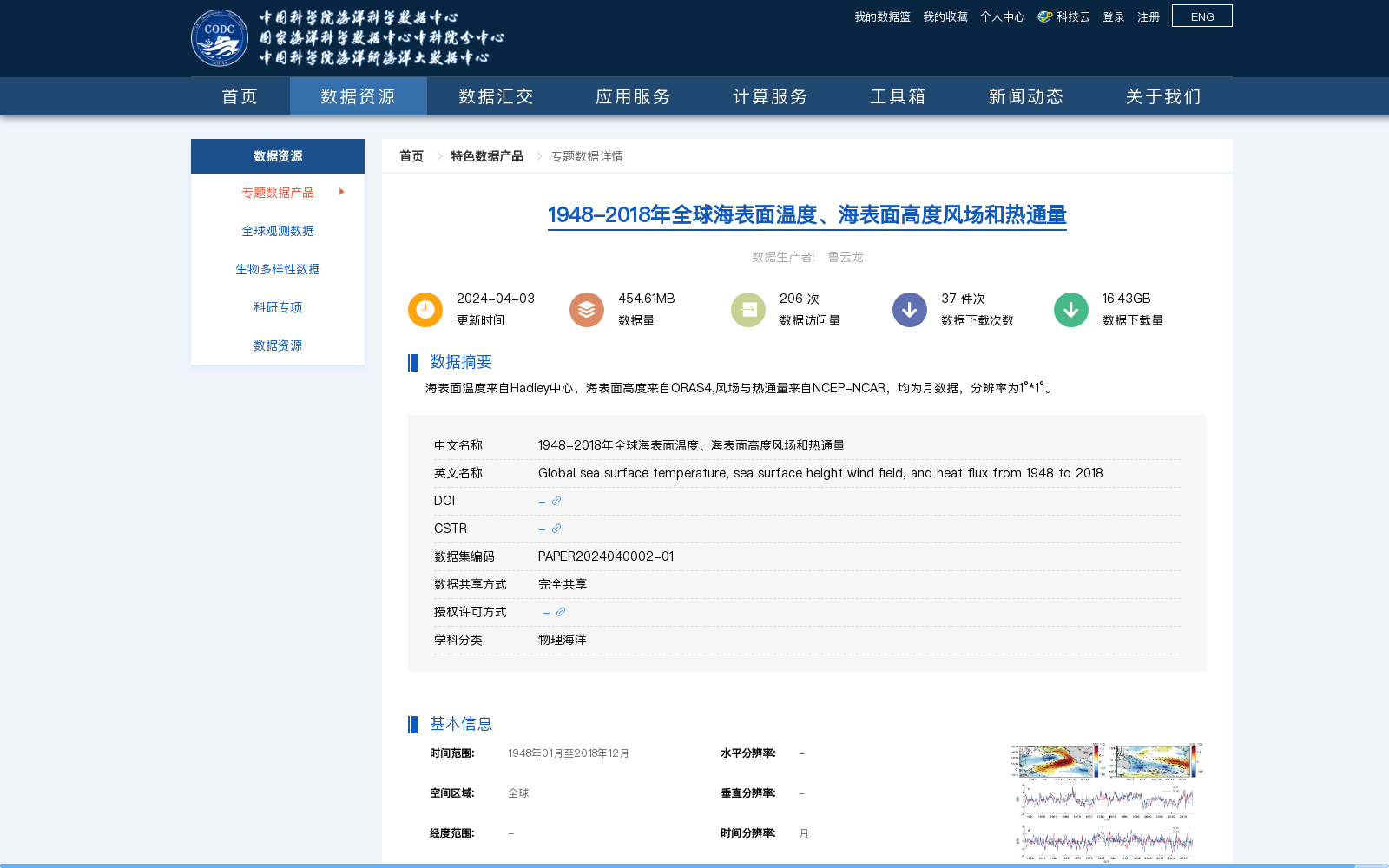Open 我的数据篮 link
Screen dimensions: 1389x868
pyautogui.click(x=882, y=16)
